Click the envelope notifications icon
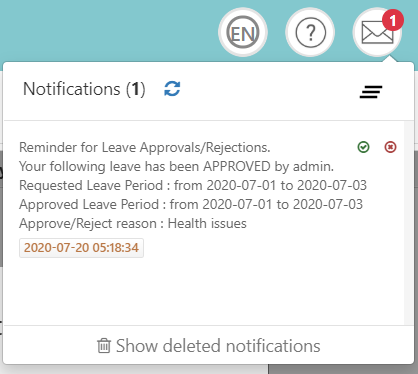This screenshot has width=418, height=374. (x=377, y=32)
